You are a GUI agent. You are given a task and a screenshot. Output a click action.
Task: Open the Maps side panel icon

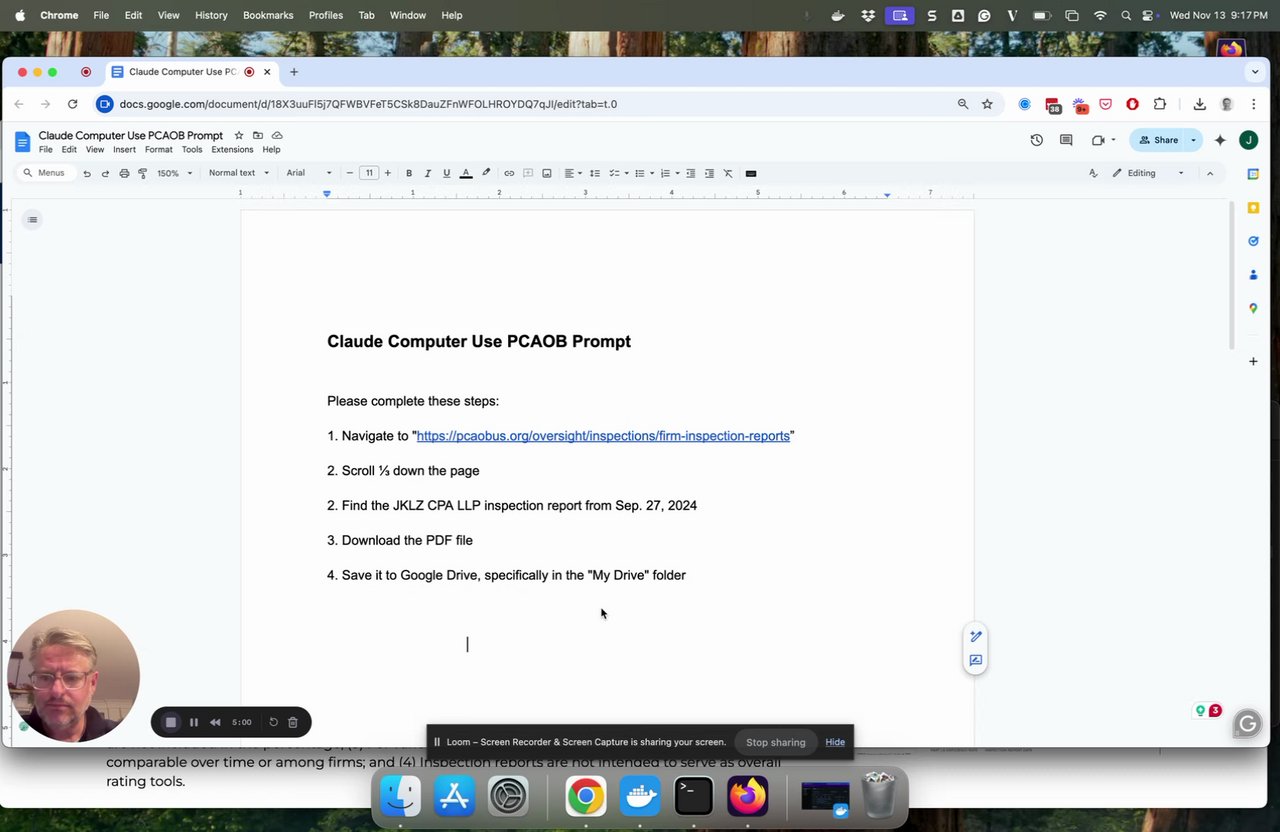click(1253, 308)
